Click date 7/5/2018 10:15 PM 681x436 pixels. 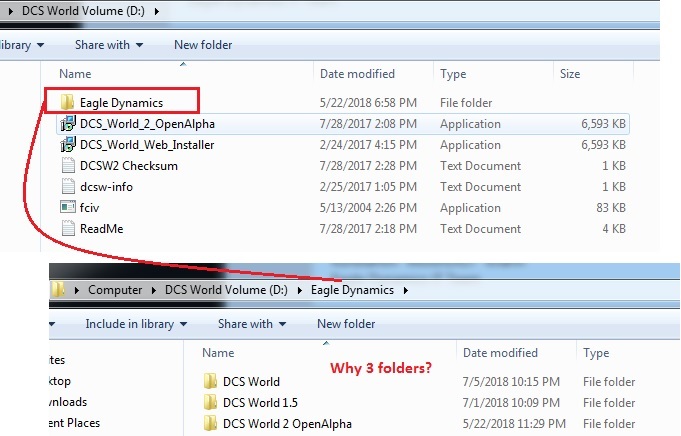511,381
